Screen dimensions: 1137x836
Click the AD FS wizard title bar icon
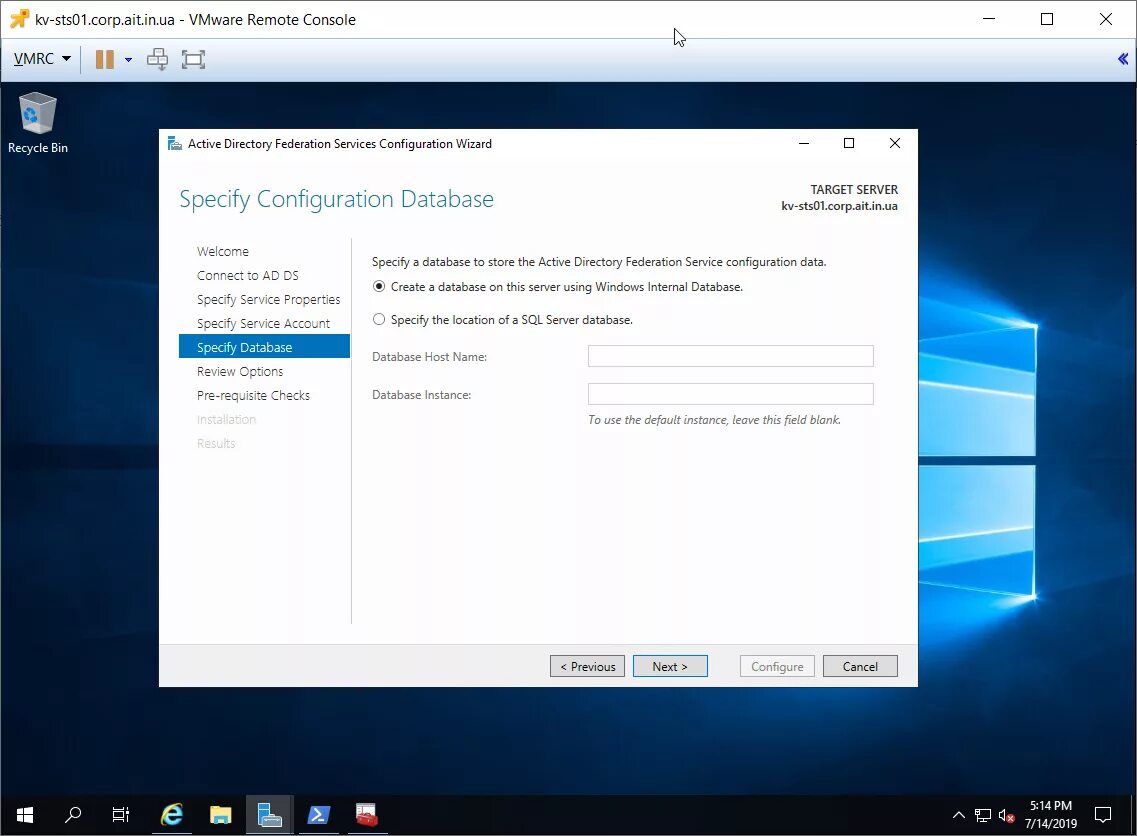coord(175,144)
